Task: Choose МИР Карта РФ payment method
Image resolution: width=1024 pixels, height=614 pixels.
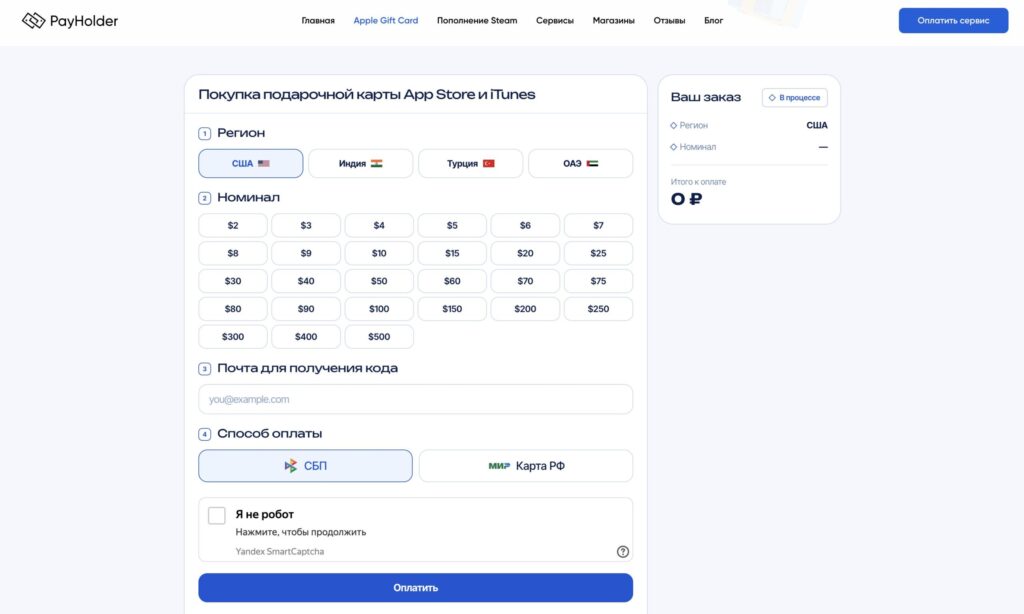Action: [526, 466]
